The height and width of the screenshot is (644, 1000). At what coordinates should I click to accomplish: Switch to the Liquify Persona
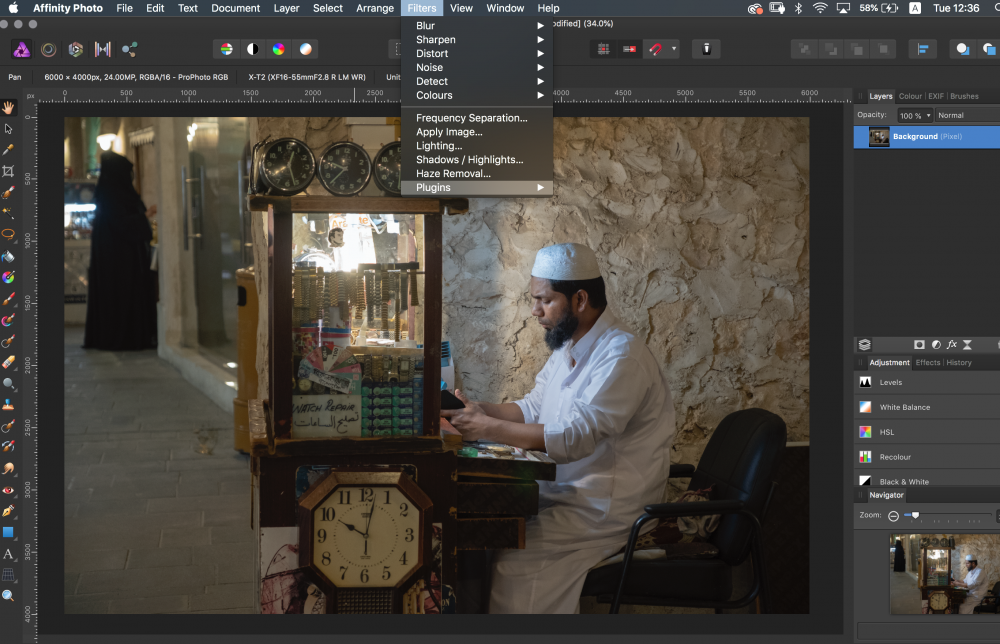[x=48, y=49]
